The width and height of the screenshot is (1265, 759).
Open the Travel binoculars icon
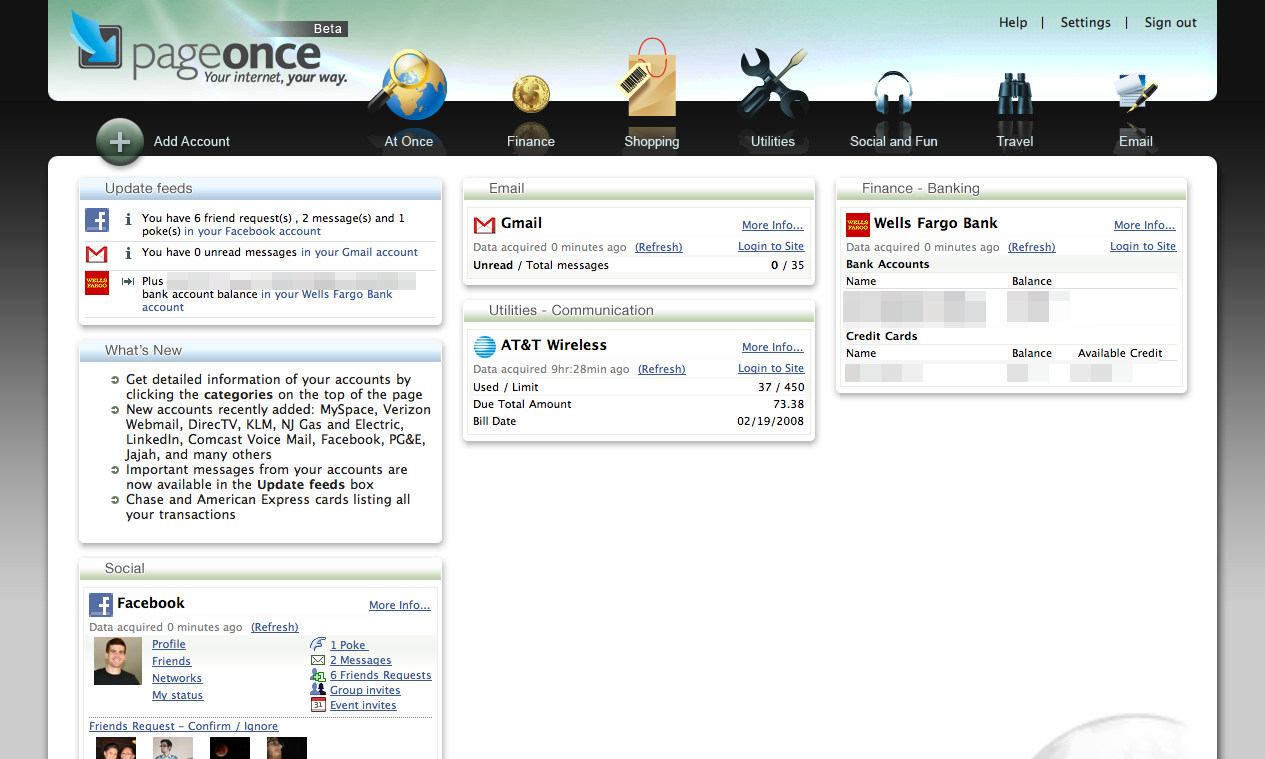[x=1014, y=94]
